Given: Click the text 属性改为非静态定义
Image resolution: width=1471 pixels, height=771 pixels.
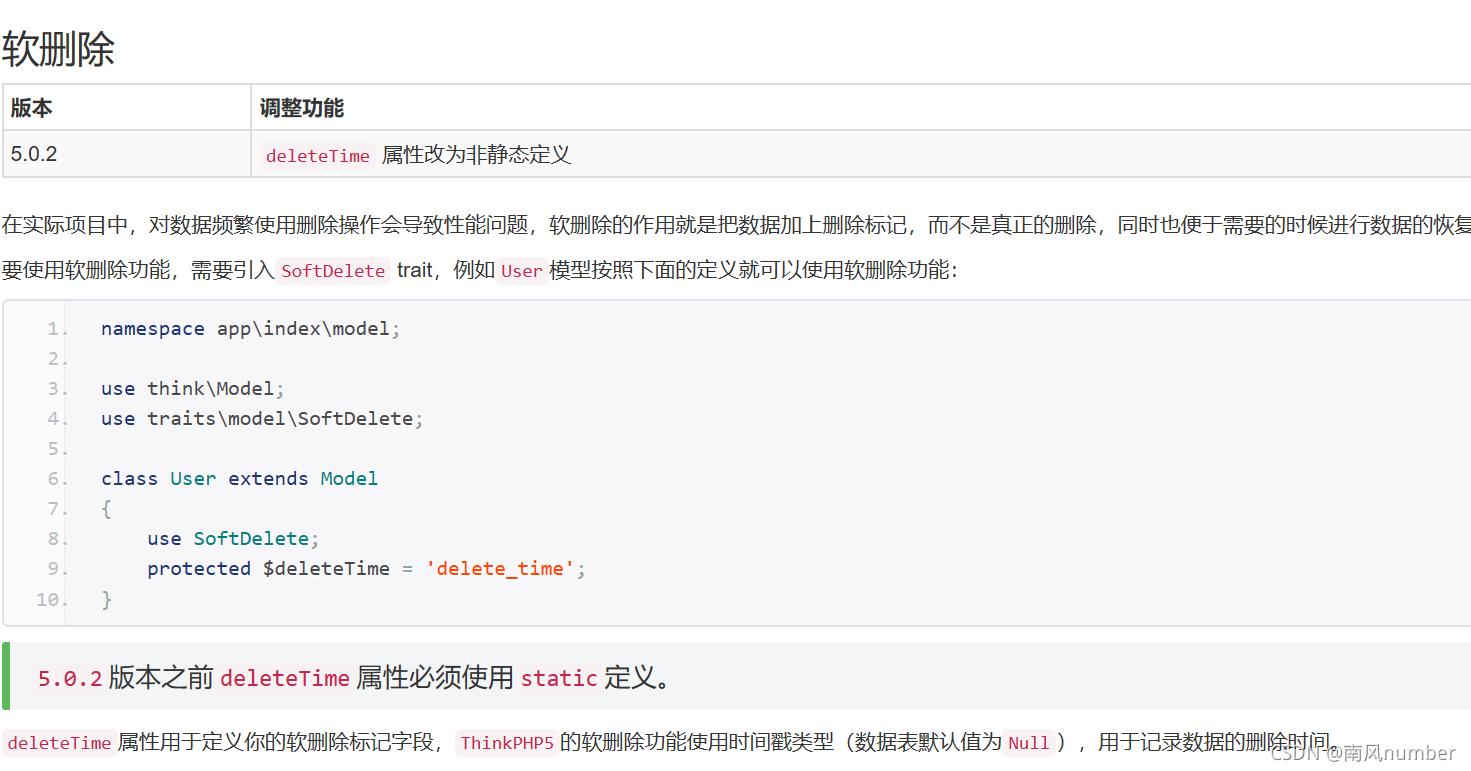Looking at the screenshot, I should 476,155.
